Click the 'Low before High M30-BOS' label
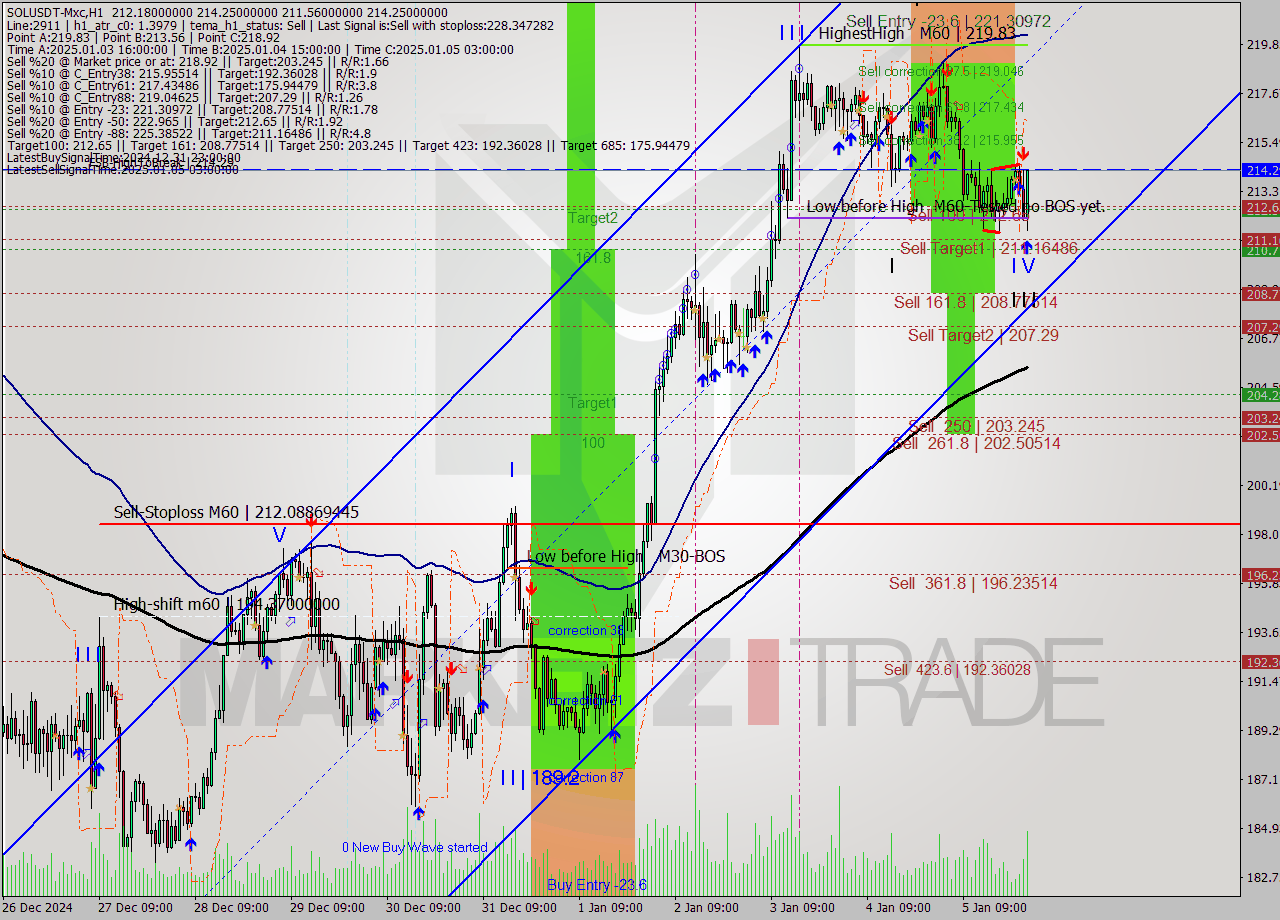1280x920 pixels. (x=626, y=556)
